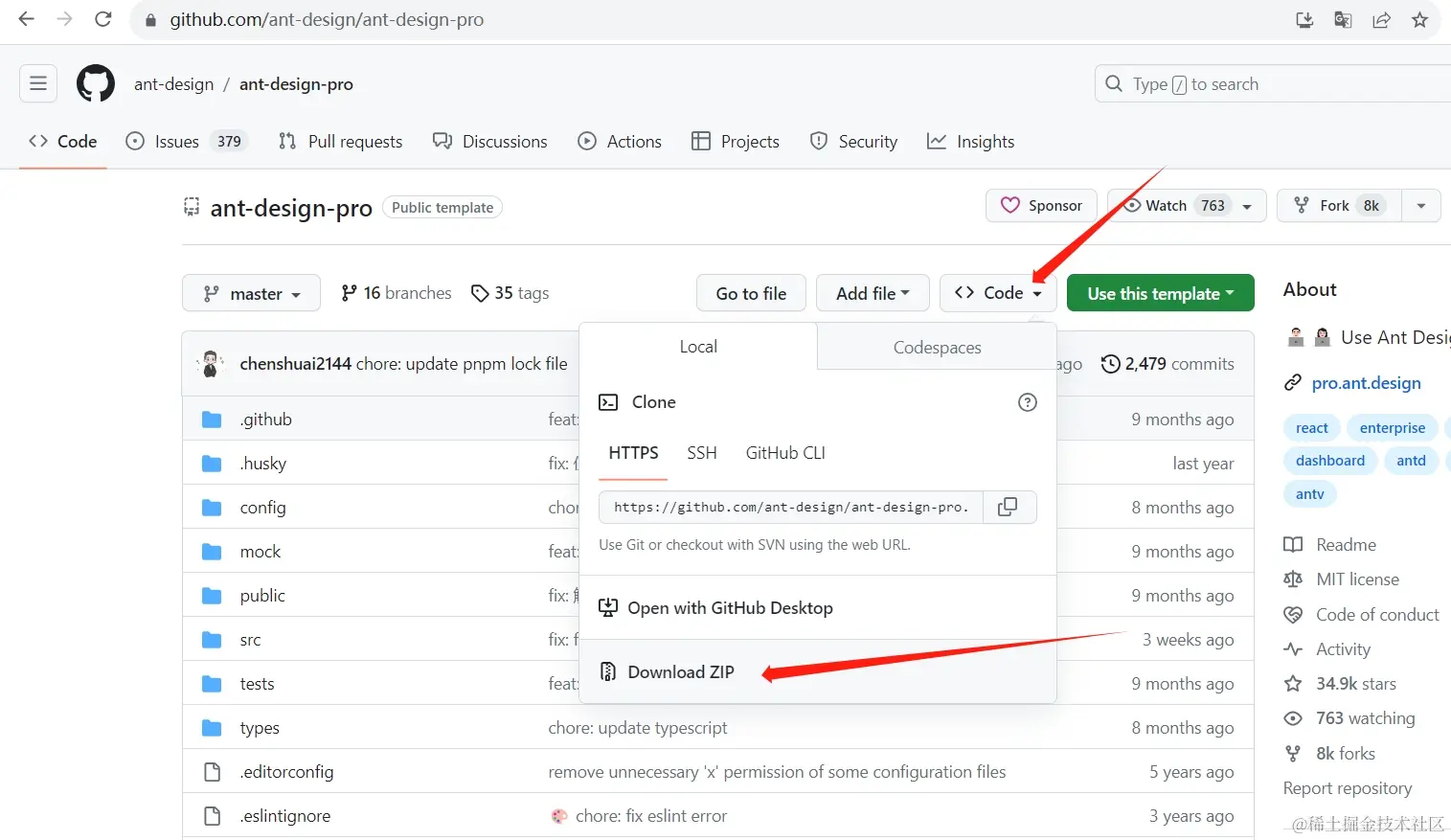Select the SSH clone tab

pos(702,453)
